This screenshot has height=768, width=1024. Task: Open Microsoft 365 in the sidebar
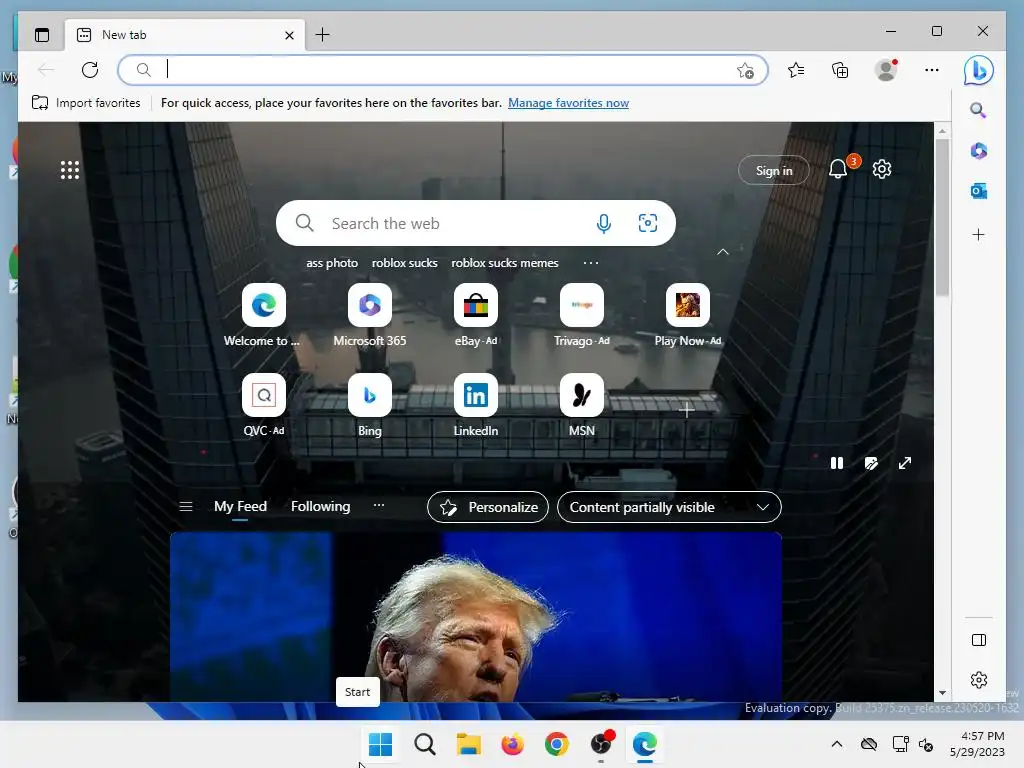tap(978, 151)
